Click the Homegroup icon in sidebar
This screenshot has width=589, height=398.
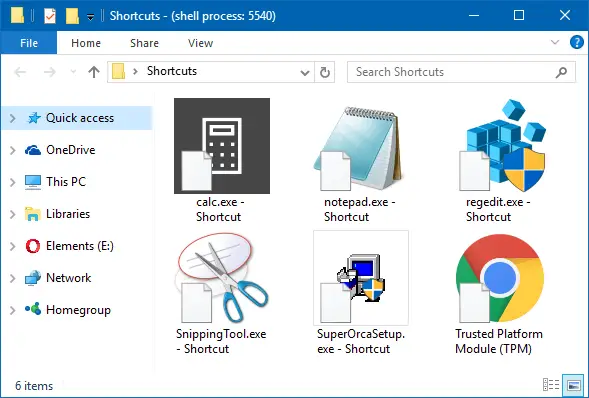(33, 309)
